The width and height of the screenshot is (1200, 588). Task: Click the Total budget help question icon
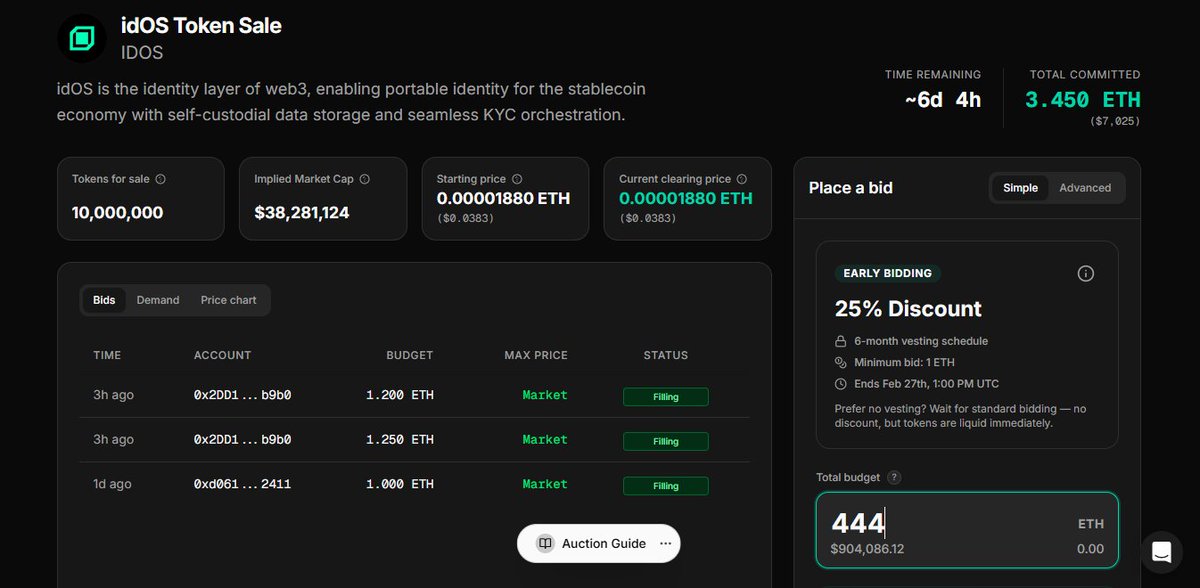coord(894,478)
